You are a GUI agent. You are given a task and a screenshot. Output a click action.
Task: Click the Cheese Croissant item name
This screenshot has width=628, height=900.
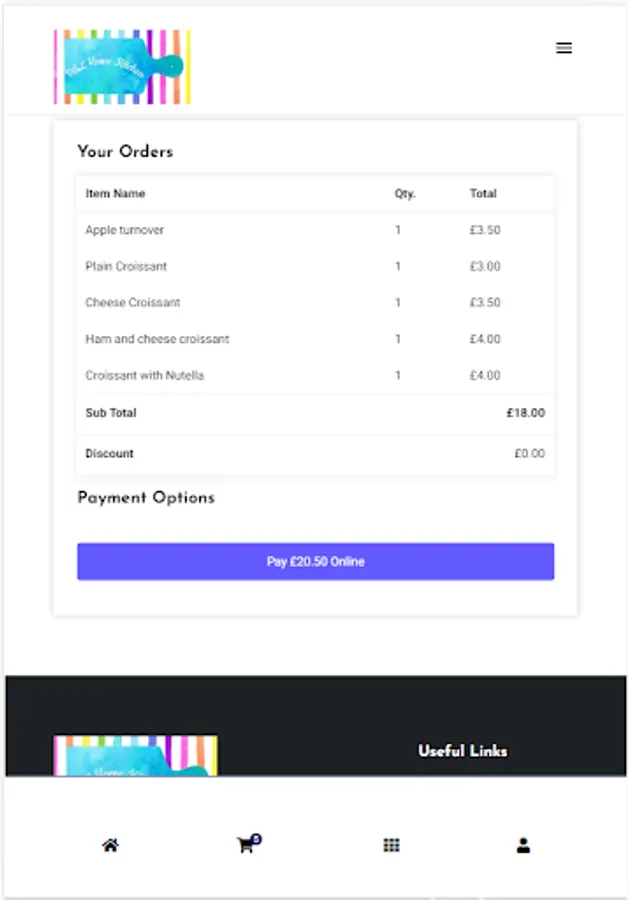132,302
